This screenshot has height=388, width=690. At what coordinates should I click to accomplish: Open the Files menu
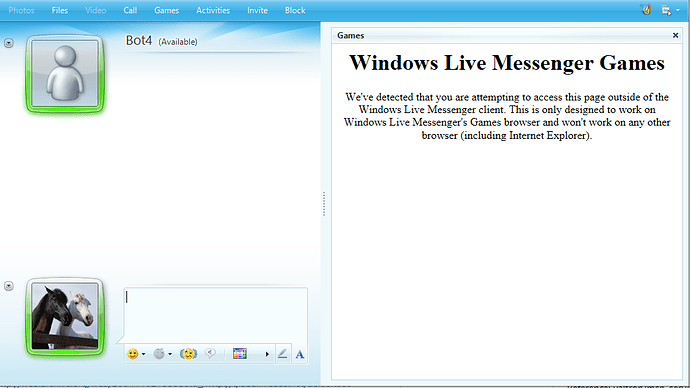click(x=60, y=10)
